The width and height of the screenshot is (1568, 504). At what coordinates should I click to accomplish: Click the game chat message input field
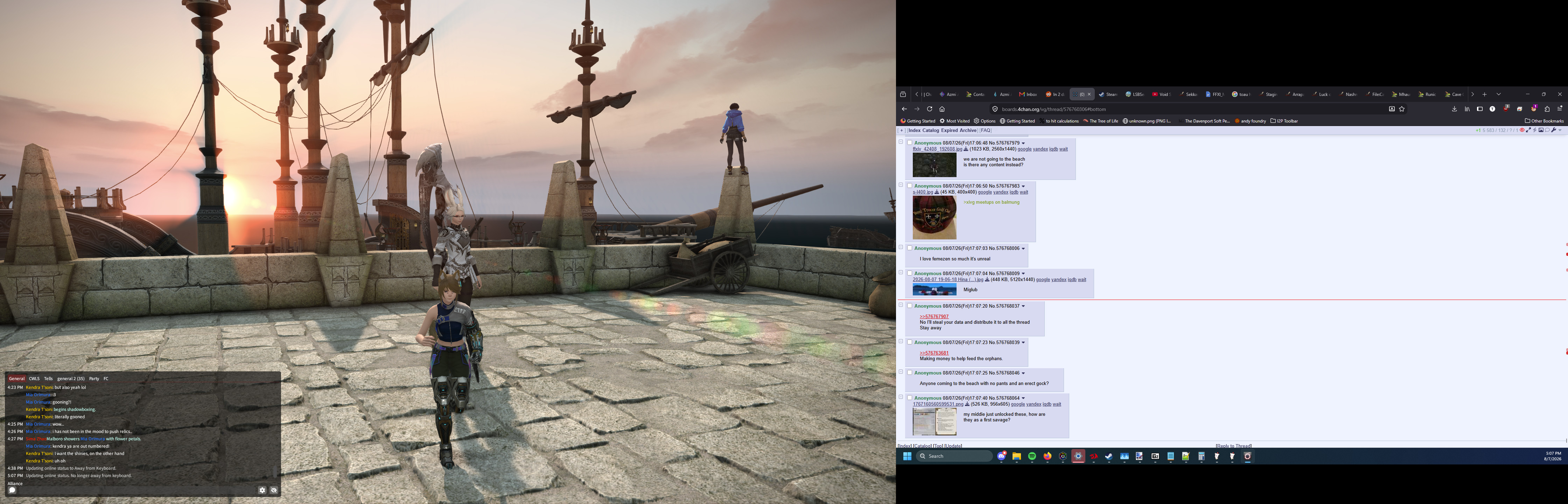137,490
